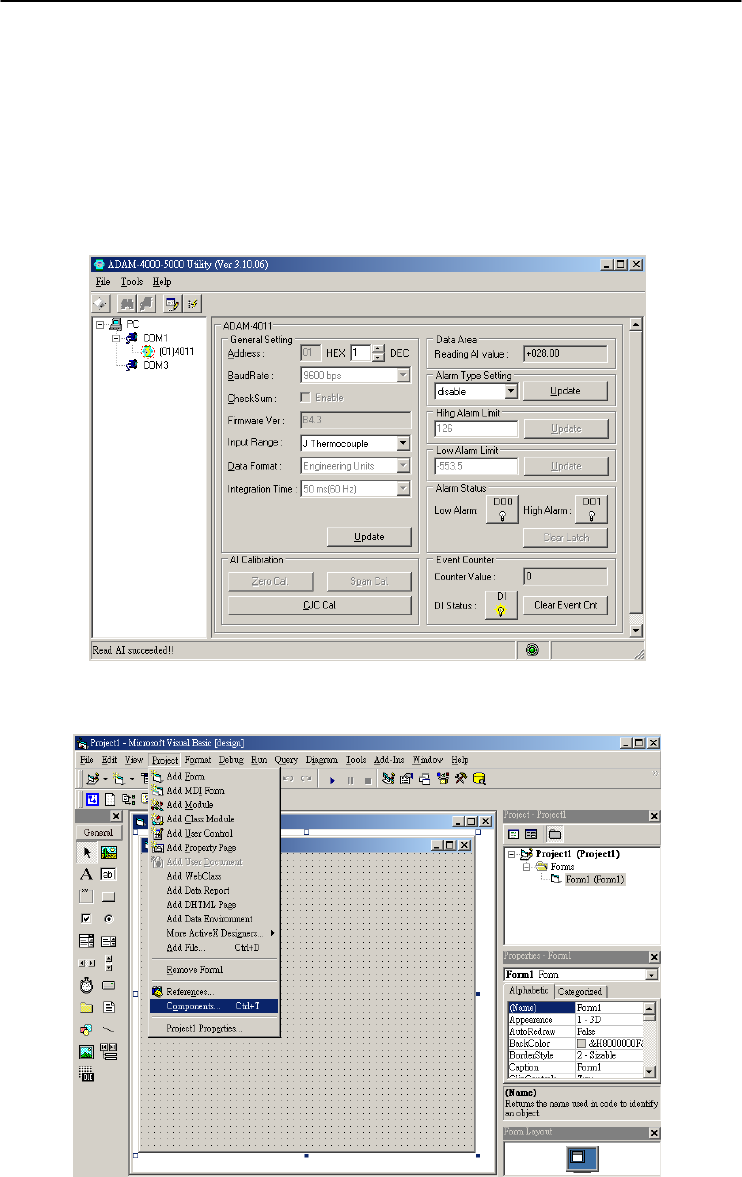Open Properties Window toolbar icon

(406, 778)
